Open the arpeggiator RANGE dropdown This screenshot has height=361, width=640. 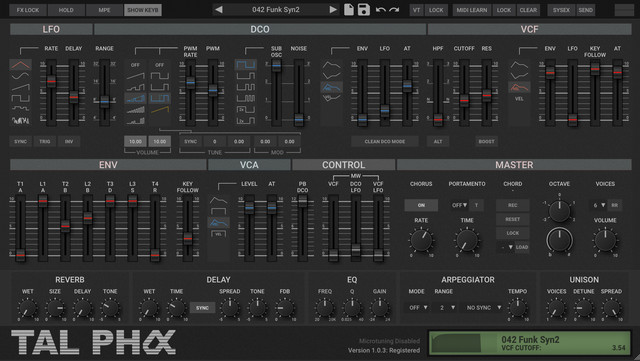pos(447,308)
